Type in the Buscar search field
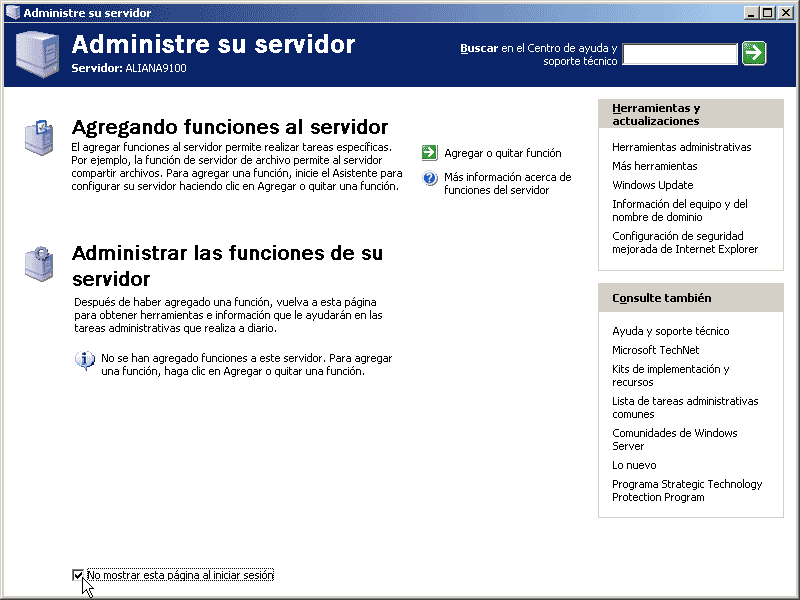Screen dimensions: 800x600 679,54
